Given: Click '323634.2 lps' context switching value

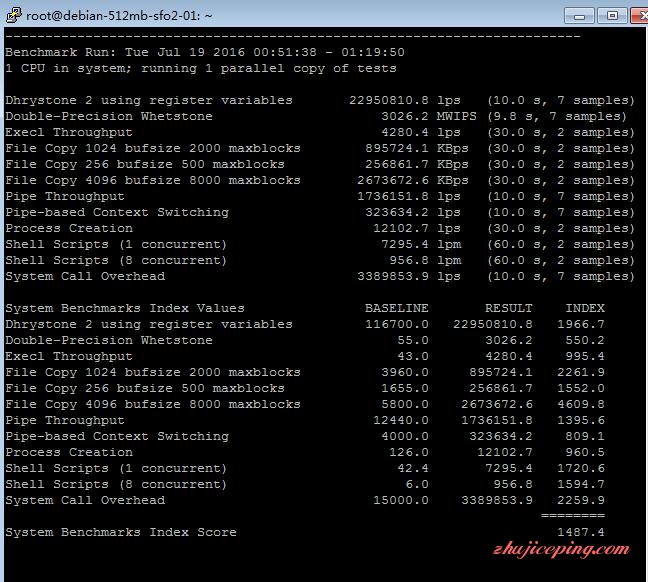Looking at the screenshot, I should click(x=412, y=212).
